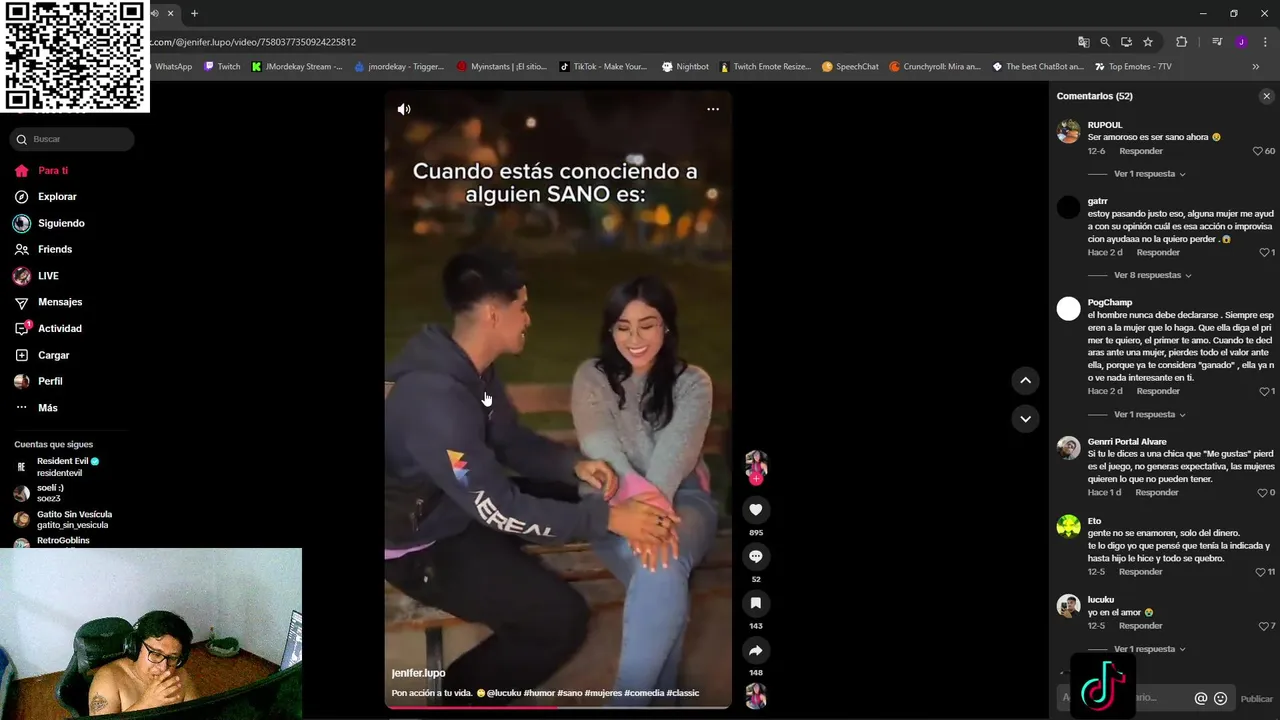Screen dimensions: 1280x720
Task: Reply to lucuku's comment
Action: 1141,626
